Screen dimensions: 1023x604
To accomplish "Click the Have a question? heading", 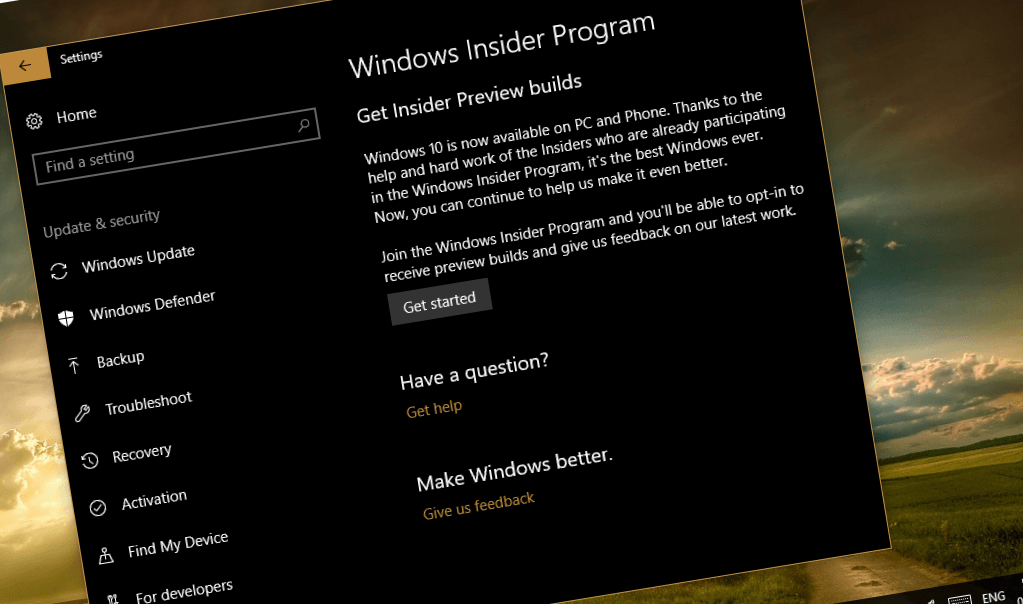I will pyautogui.click(x=474, y=371).
